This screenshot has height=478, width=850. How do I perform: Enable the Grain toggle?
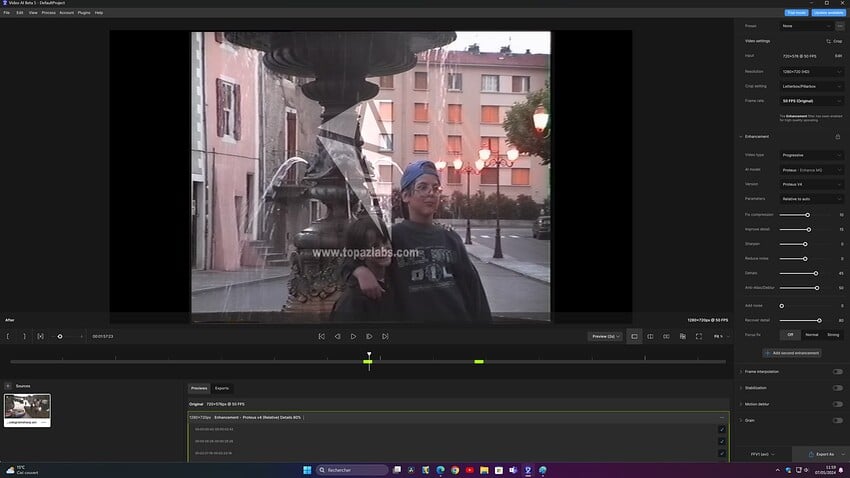pos(837,420)
